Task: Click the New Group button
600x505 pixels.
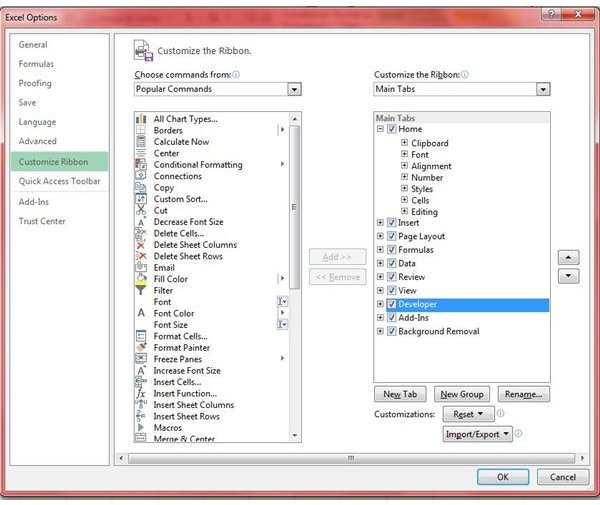Action: click(x=462, y=394)
